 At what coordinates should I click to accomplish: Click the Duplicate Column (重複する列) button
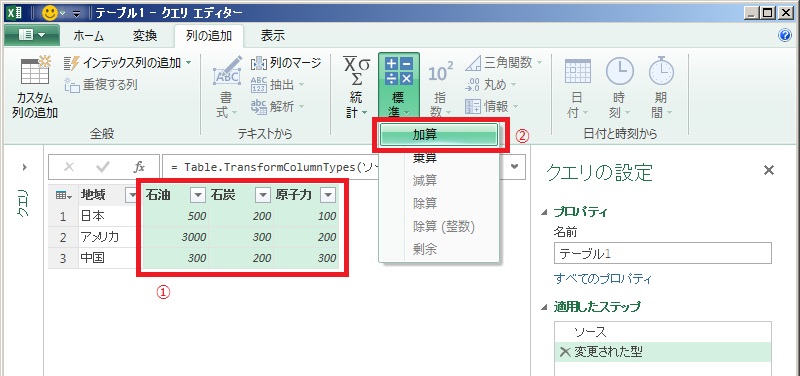tap(101, 85)
